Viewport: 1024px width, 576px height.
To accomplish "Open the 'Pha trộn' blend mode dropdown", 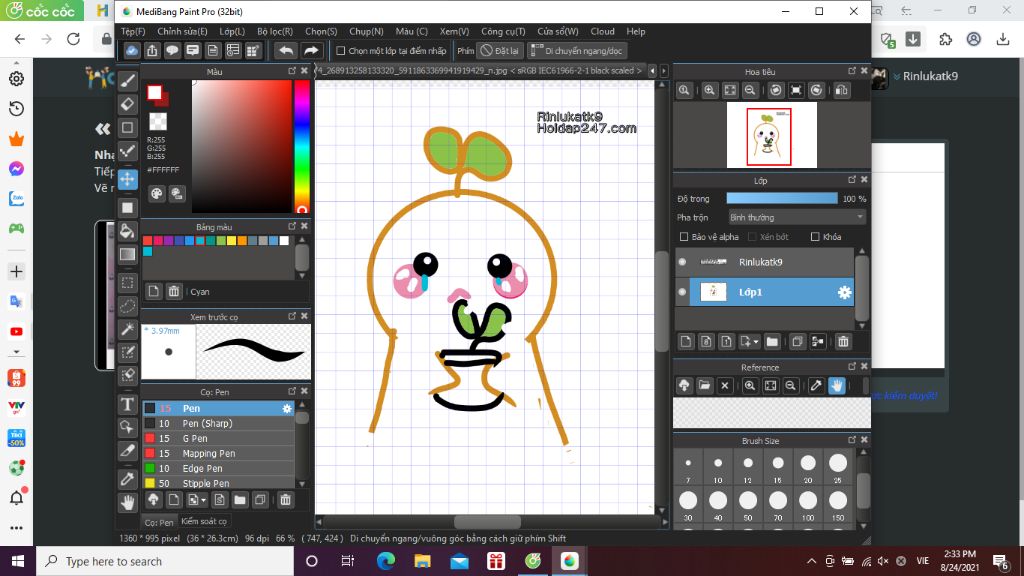I will point(796,217).
